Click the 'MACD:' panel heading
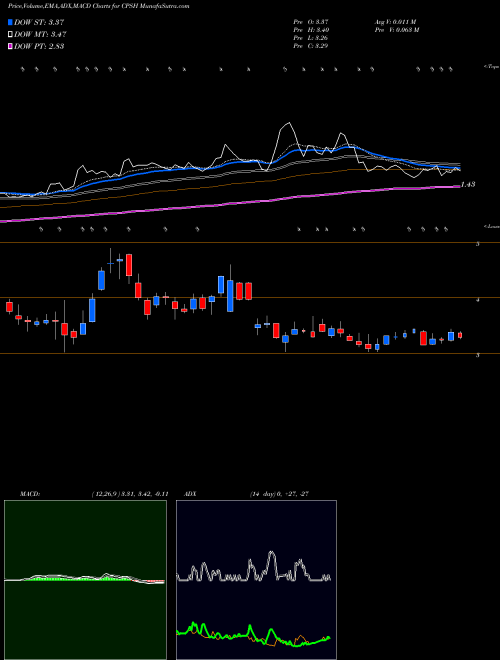 tap(29, 494)
